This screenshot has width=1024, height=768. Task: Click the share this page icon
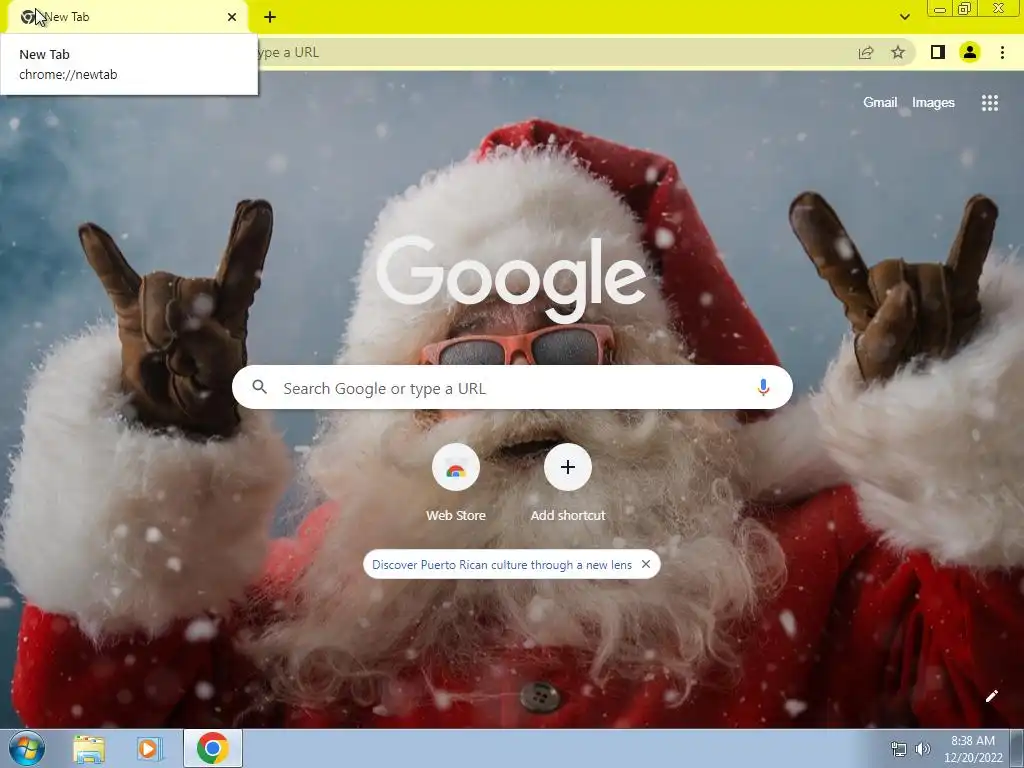point(866,52)
